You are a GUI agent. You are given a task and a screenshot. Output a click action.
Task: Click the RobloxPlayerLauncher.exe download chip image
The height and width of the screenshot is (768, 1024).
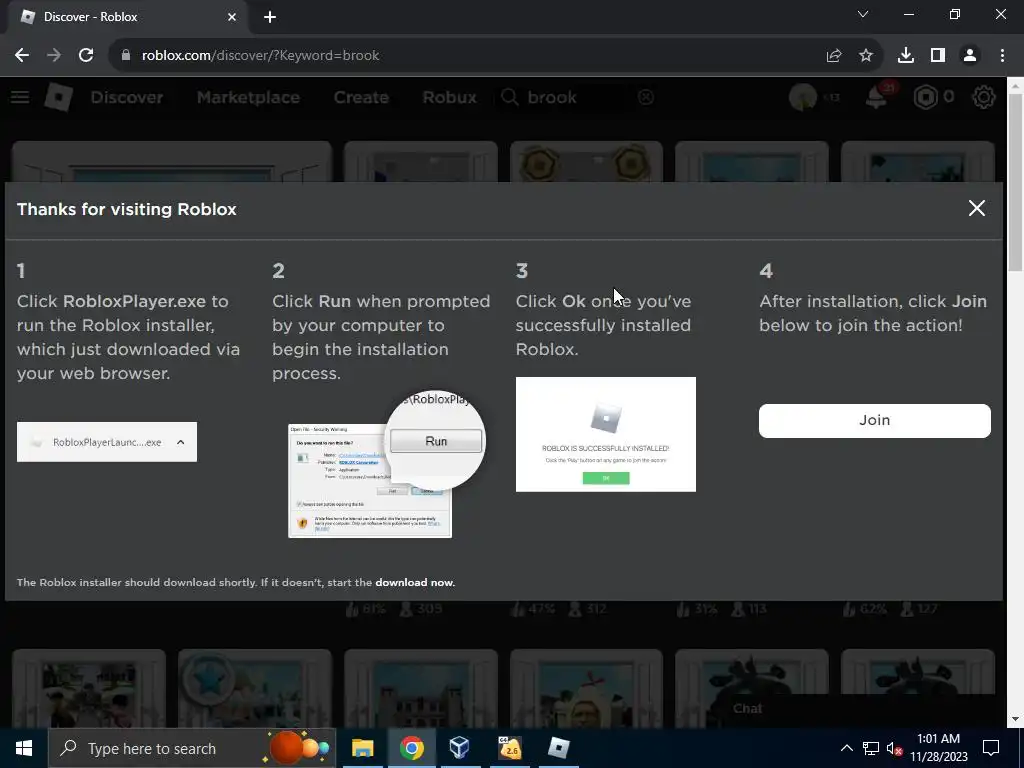click(107, 442)
